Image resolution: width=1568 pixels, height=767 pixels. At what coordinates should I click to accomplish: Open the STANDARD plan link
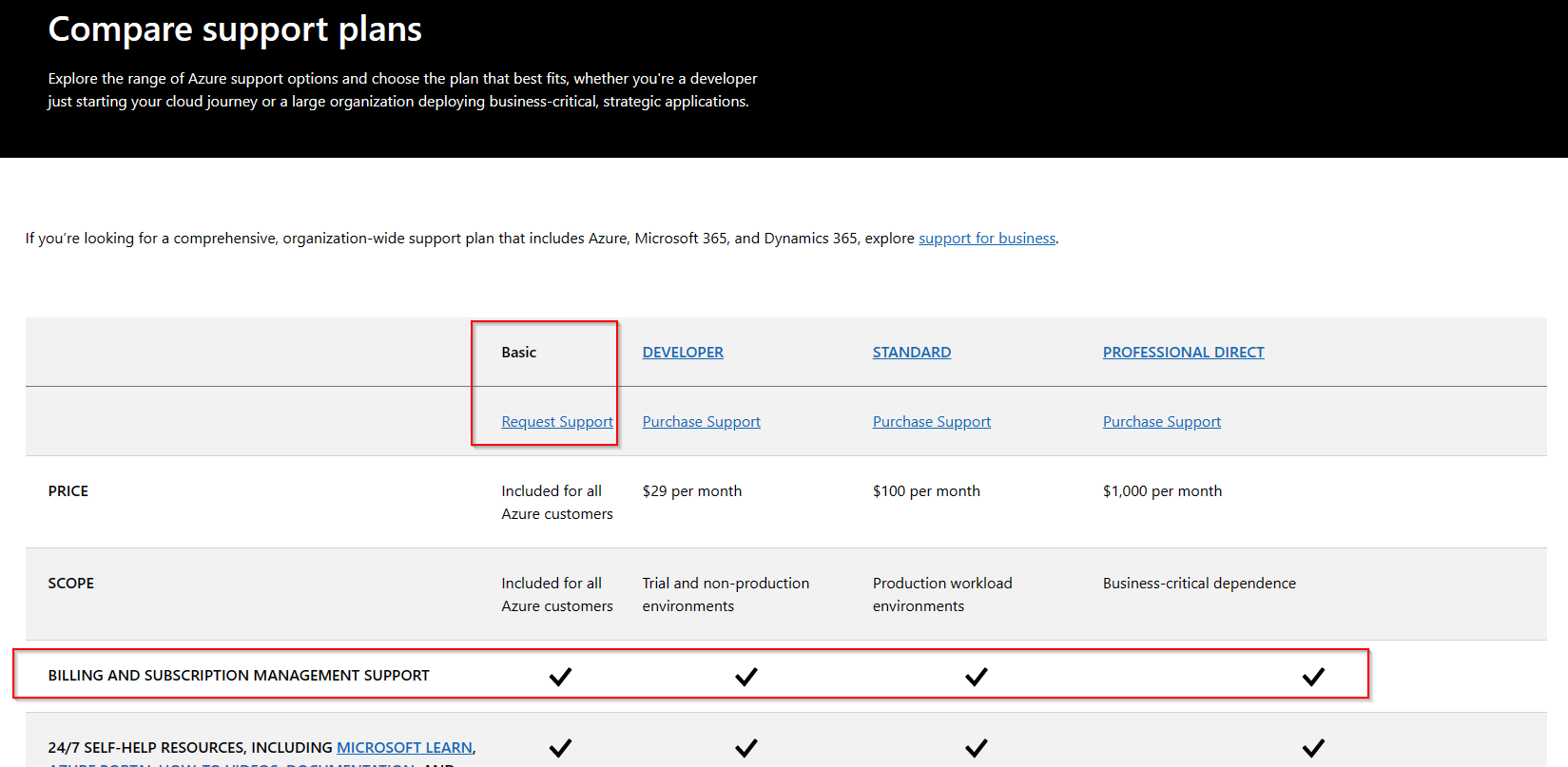click(x=912, y=353)
